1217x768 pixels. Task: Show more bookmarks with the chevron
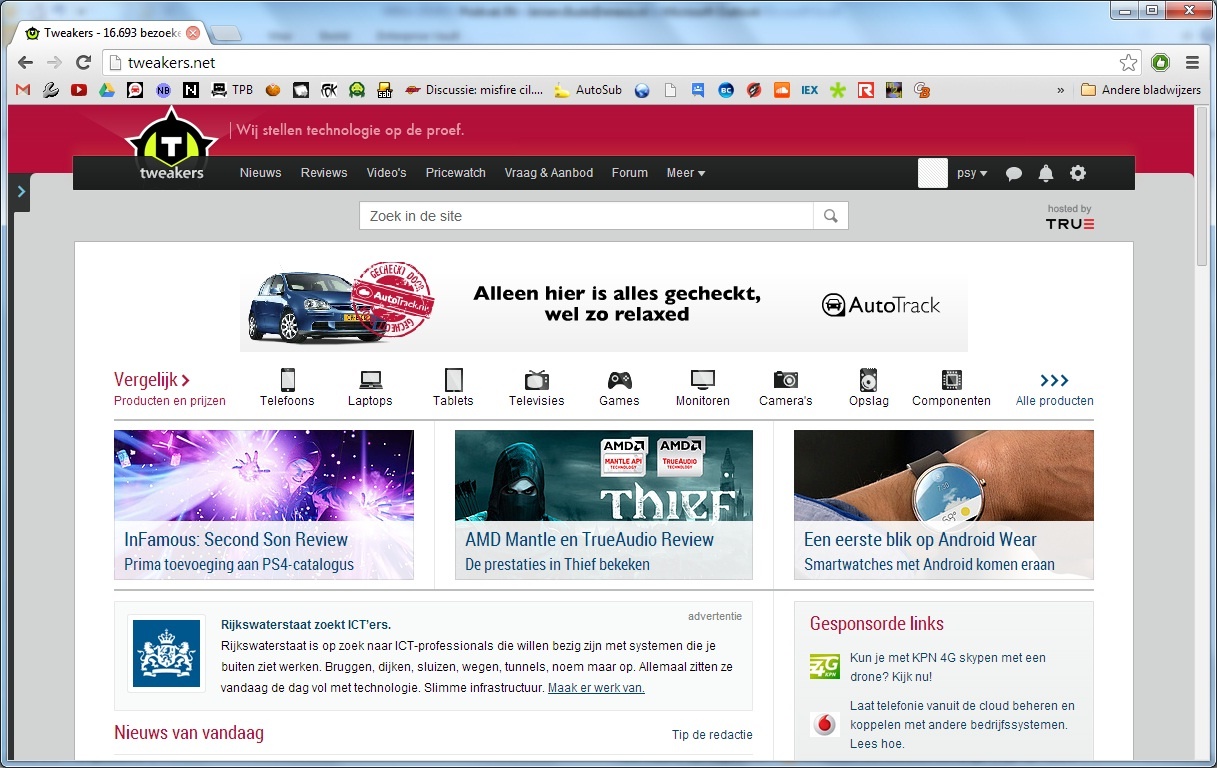click(x=1060, y=90)
